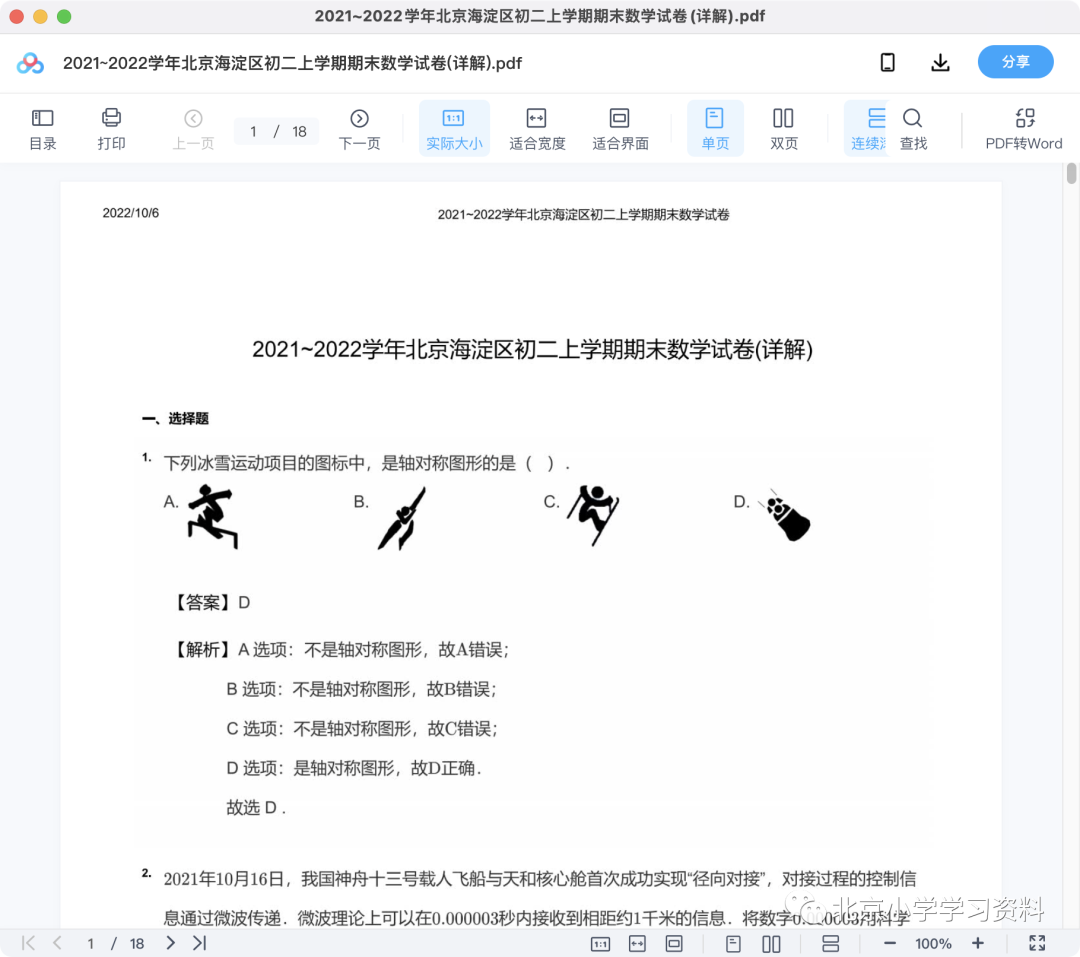Click the 一、选择题 section heading

[x=175, y=419]
